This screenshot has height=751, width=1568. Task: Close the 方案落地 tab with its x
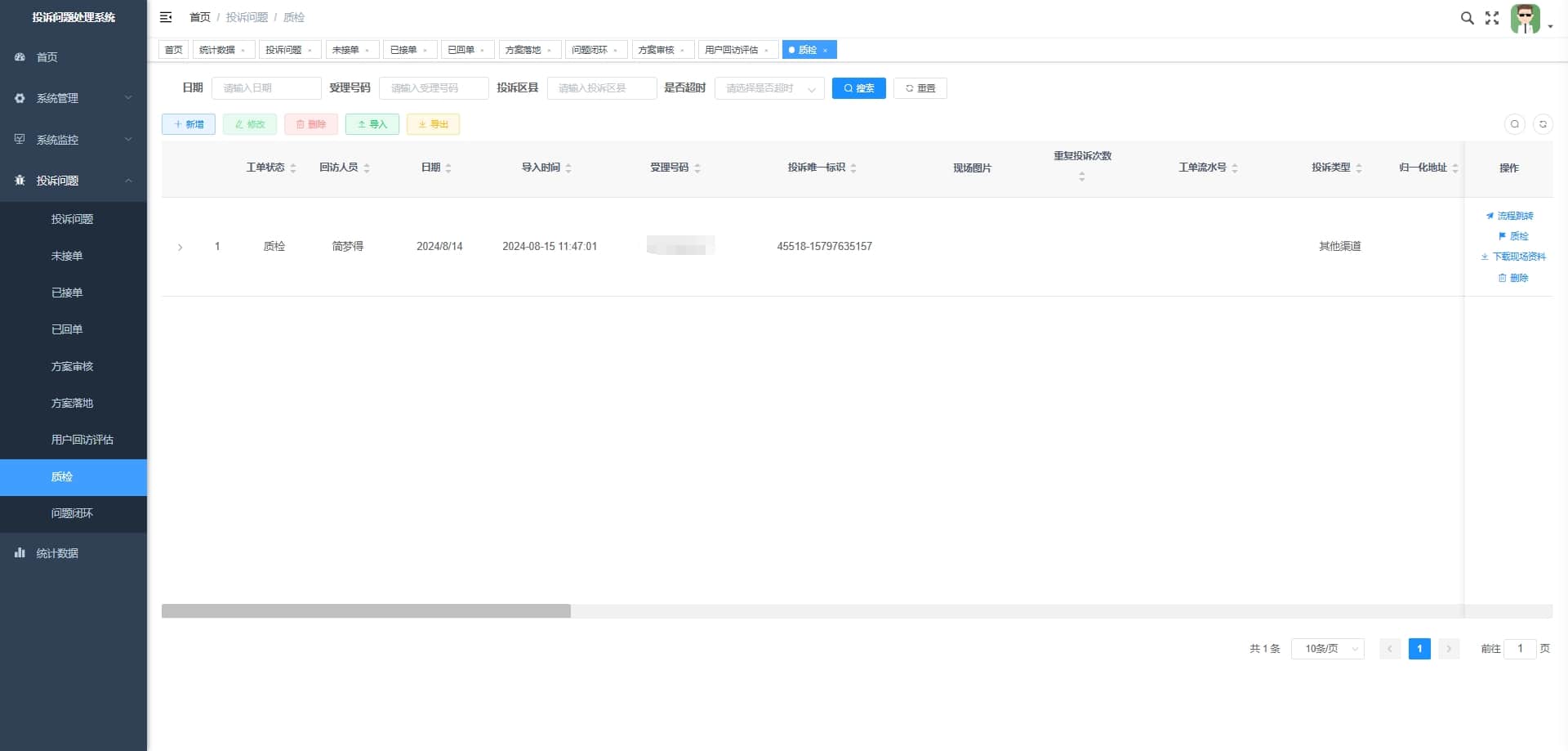click(549, 51)
